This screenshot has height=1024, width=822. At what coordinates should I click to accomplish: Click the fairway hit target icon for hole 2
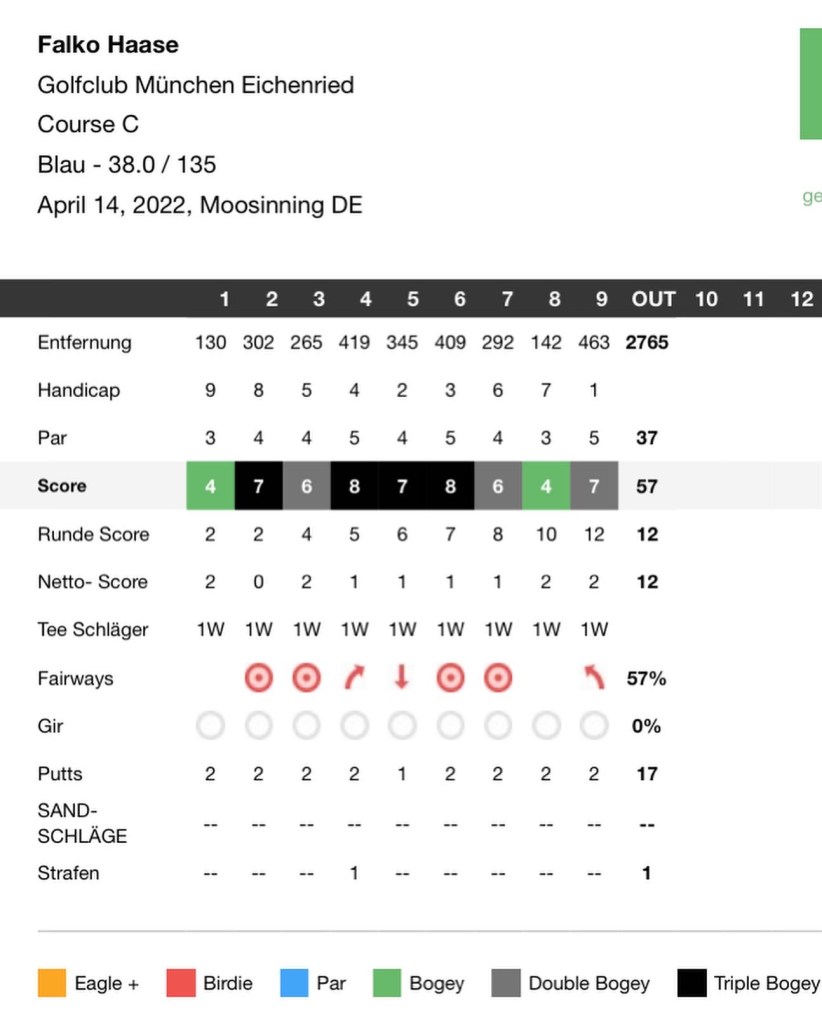click(258, 678)
